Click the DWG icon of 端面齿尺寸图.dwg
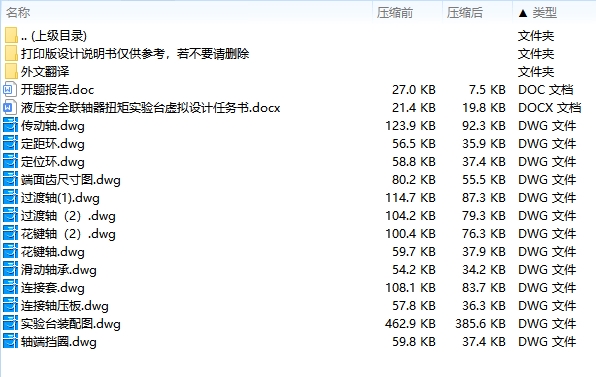This screenshot has height=377, width=596. (10, 179)
